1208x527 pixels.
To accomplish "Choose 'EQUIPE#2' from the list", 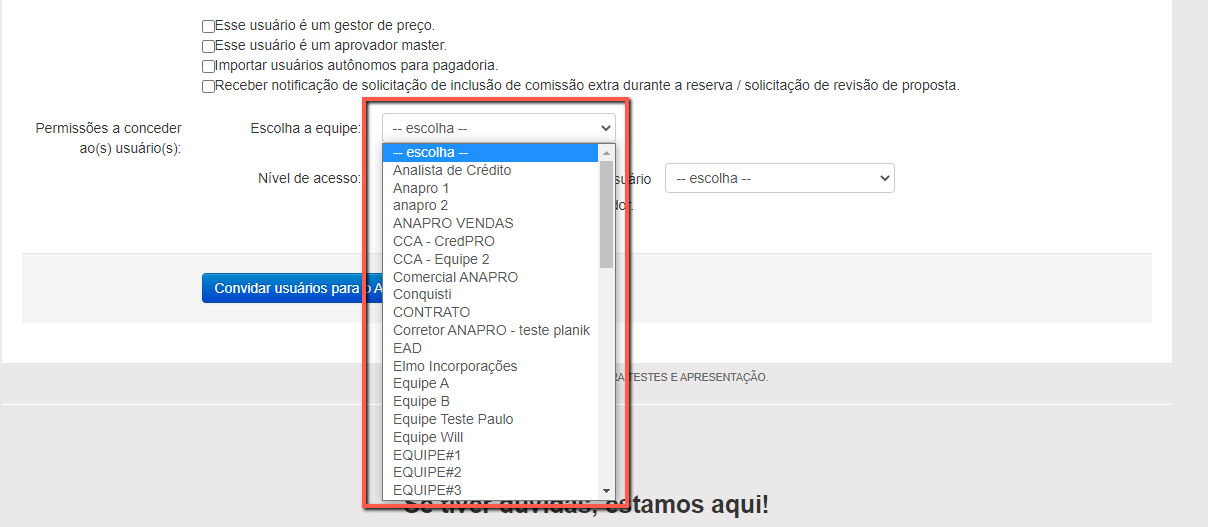I will click(x=427, y=472).
